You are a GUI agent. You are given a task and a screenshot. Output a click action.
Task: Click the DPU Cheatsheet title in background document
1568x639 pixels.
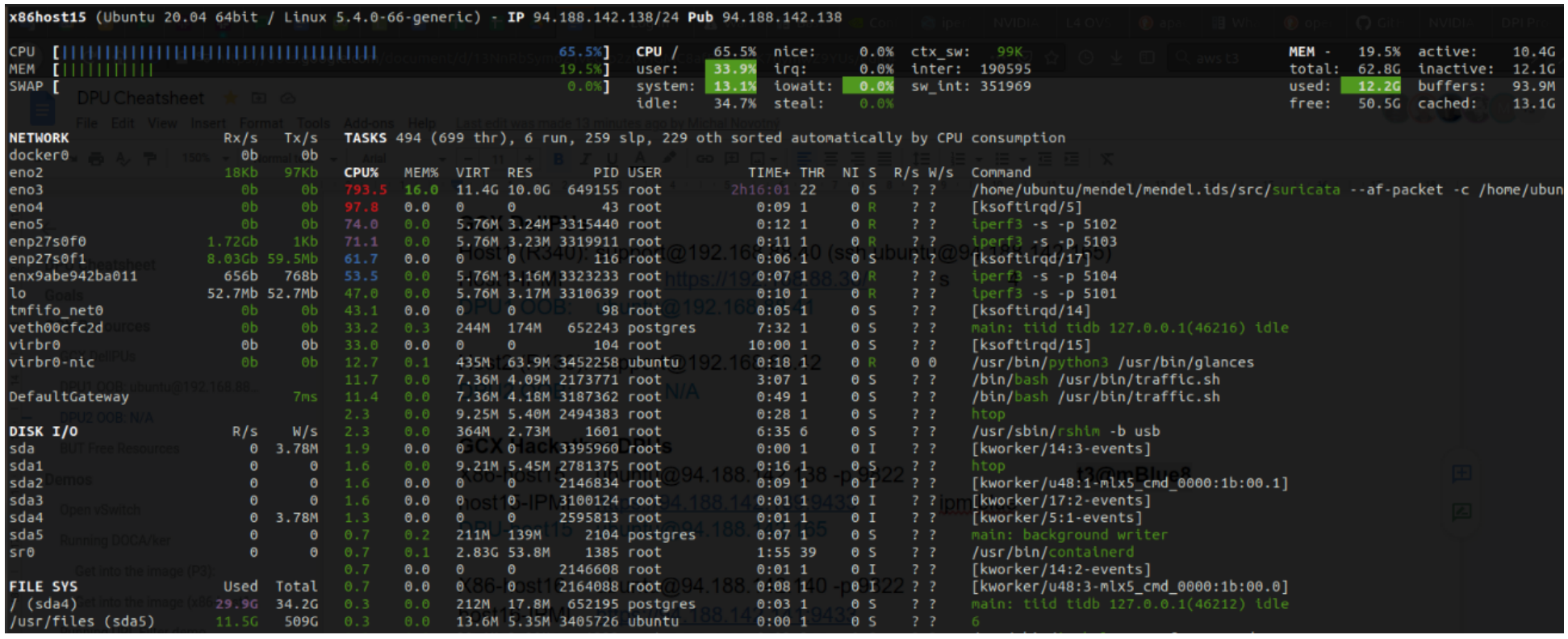point(140,98)
